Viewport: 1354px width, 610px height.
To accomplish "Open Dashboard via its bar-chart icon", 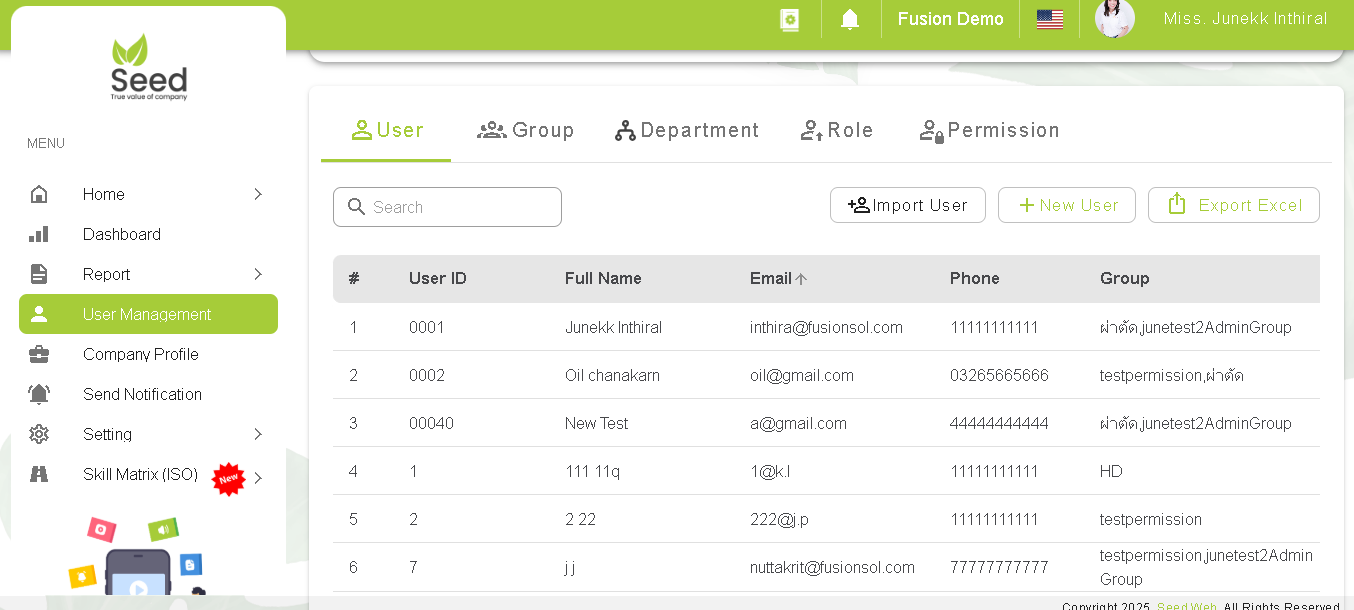I will click(x=38, y=234).
